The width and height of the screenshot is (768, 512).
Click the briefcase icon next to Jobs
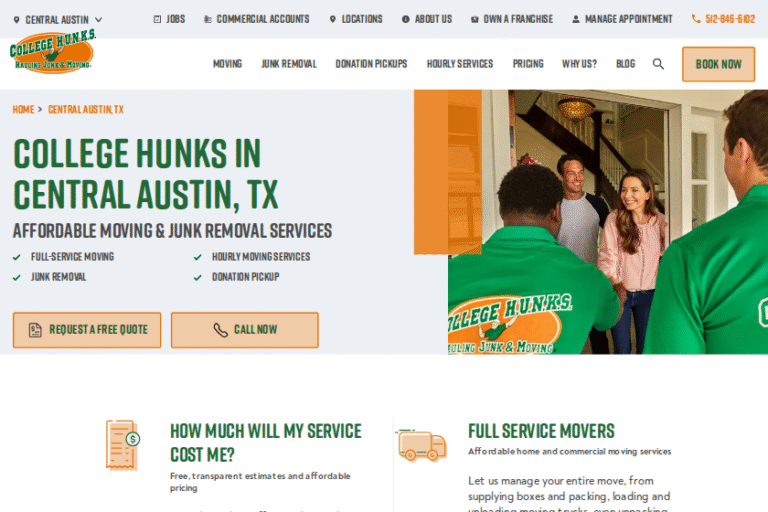coord(157,19)
